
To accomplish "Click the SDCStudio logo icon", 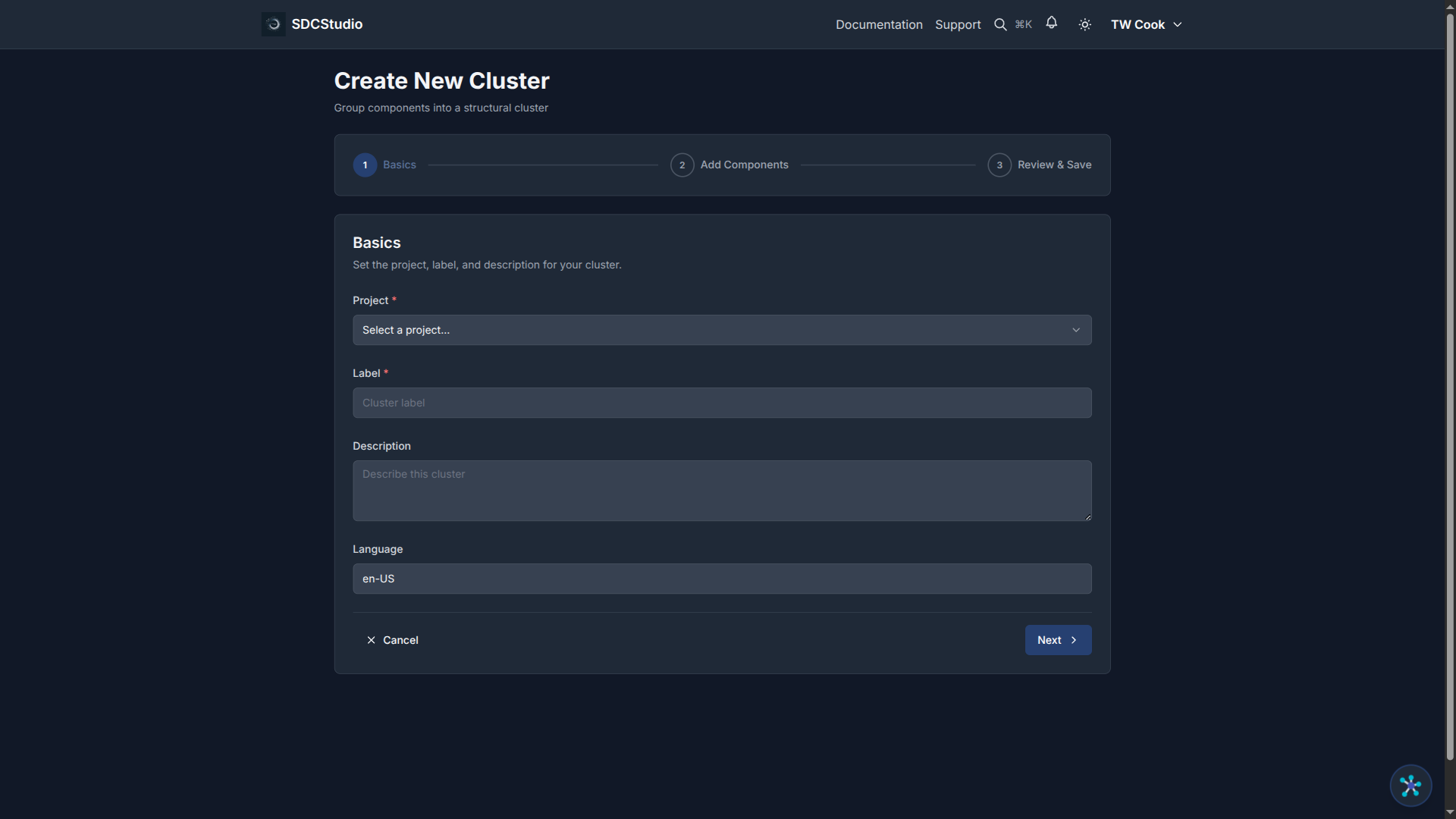I will coord(272,24).
